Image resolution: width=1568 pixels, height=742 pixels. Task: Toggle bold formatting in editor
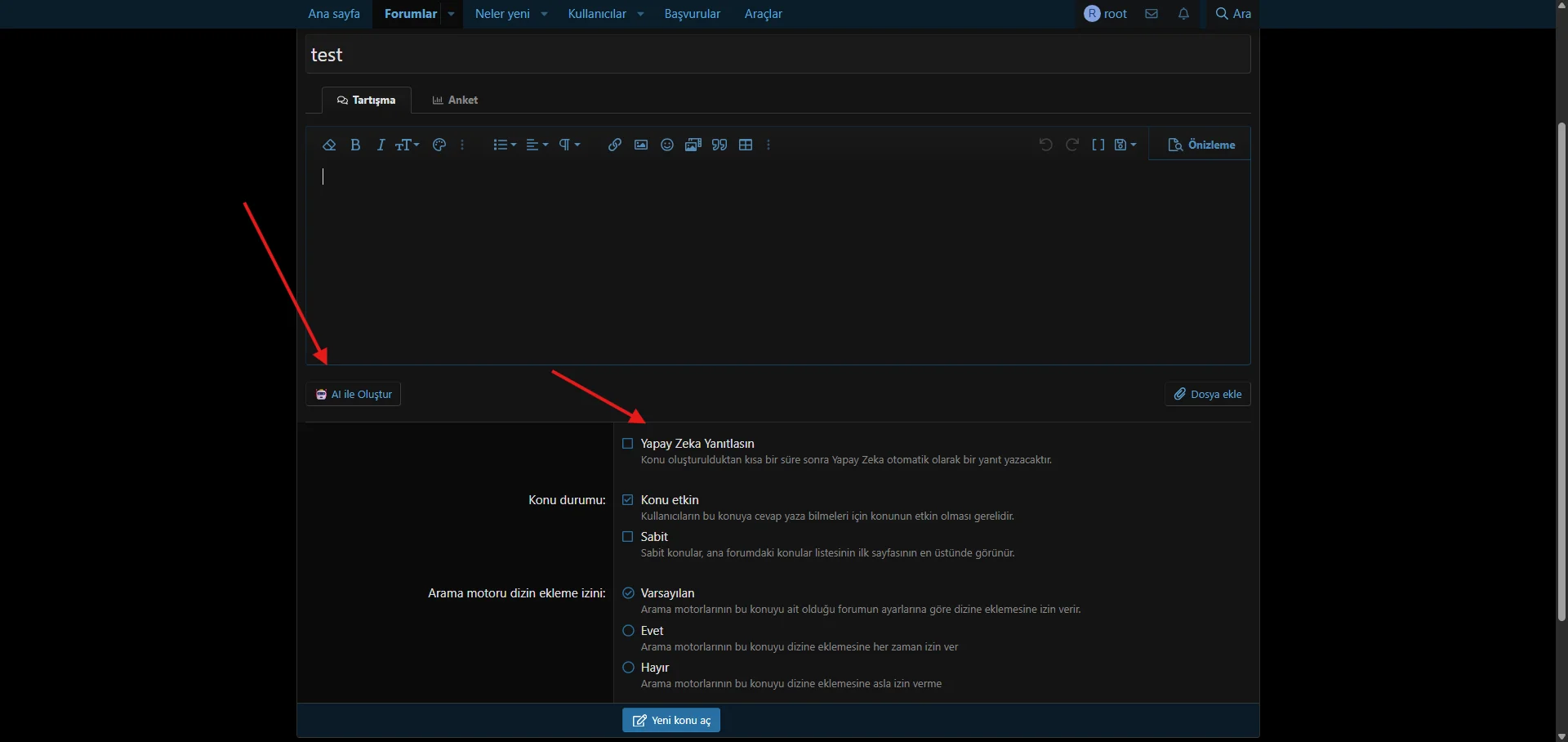(x=355, y=145)
